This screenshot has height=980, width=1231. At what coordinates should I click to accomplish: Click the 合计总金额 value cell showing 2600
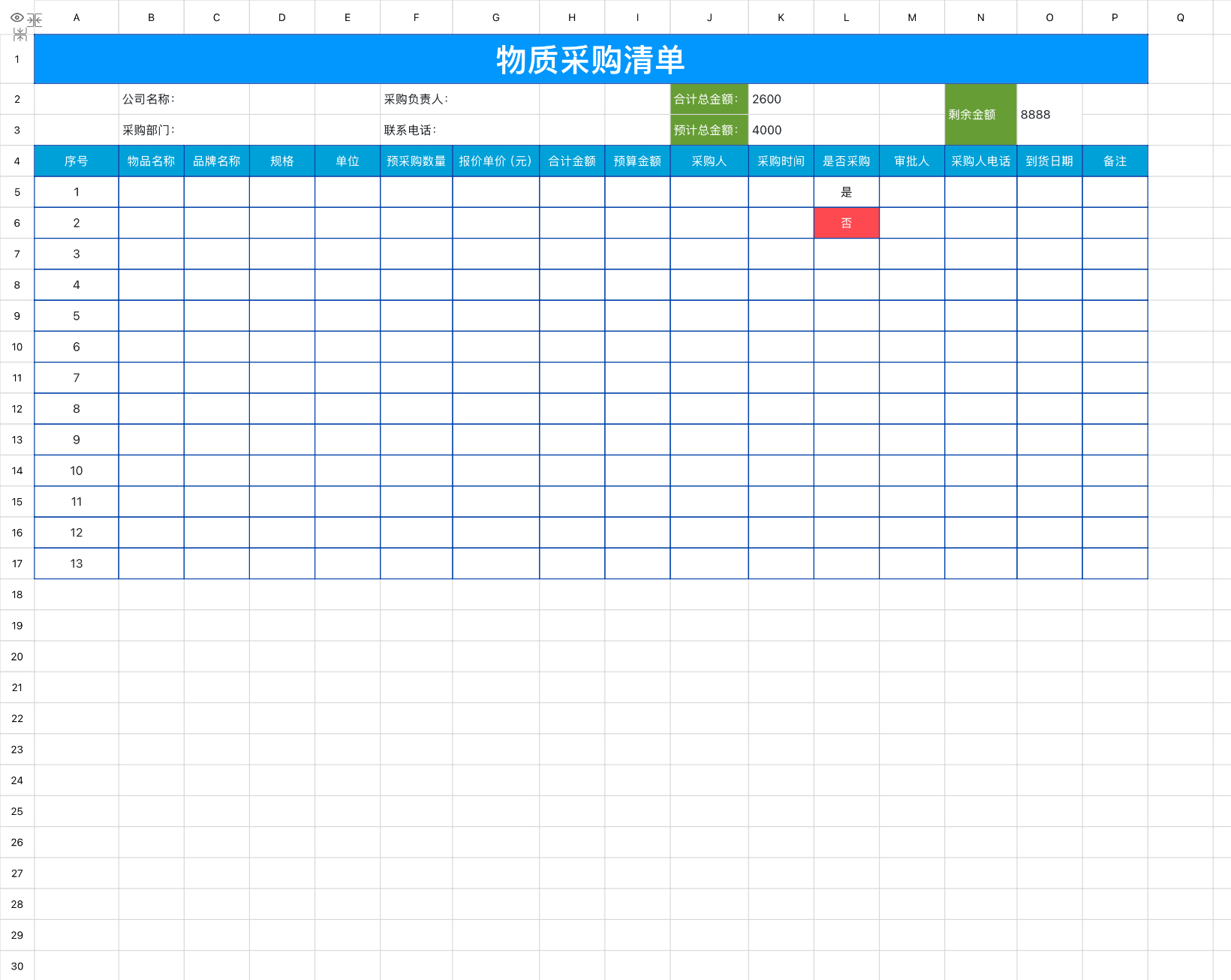781,99
